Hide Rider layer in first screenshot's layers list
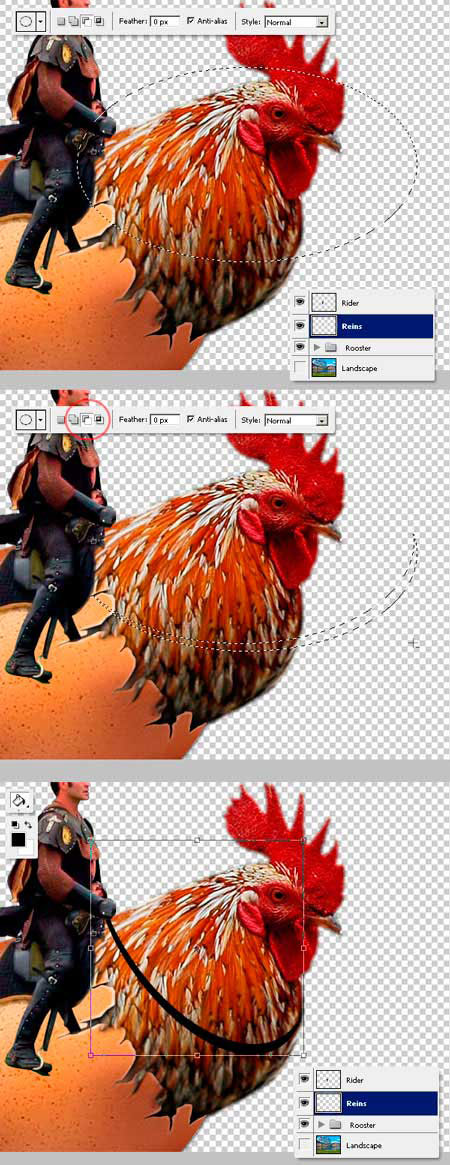Image resolution: width=450 pixels, height=1165 pixels. (x=300, y=304)
